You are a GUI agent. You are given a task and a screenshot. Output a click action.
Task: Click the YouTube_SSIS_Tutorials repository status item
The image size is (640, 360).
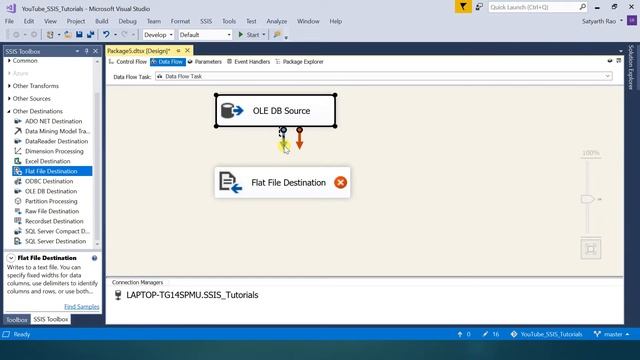pyautogui.click(x=547, y=334)
